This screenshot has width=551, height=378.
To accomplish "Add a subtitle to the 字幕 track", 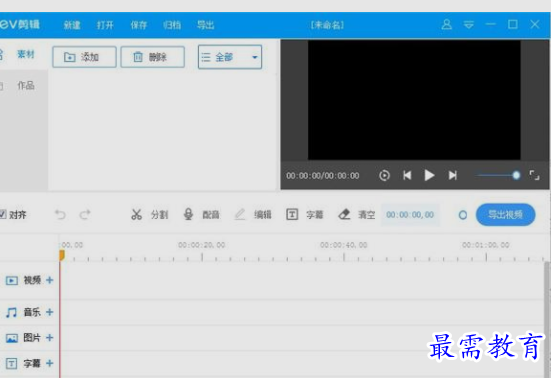I will pos(50,363).
